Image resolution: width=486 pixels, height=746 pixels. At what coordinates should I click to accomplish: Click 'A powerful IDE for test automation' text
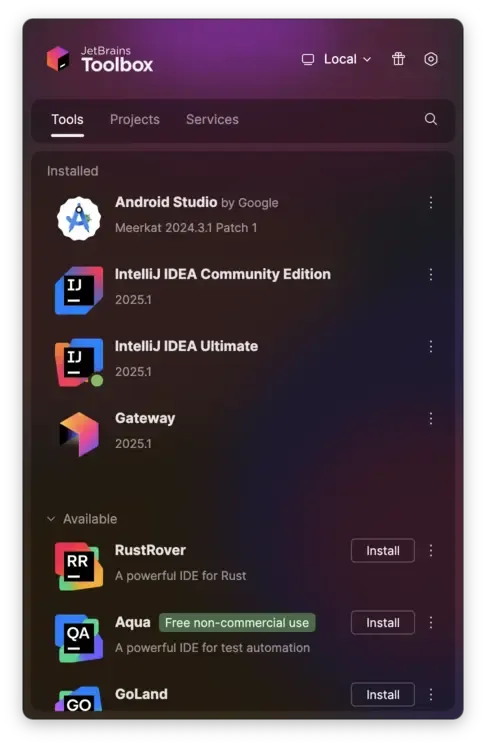pyautogui.click(x=213, y=648)
